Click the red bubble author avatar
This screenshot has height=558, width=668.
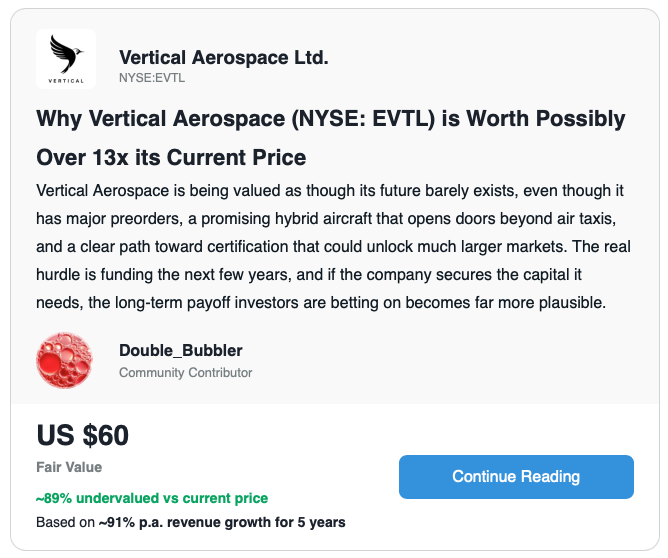[x=64, y=361]
